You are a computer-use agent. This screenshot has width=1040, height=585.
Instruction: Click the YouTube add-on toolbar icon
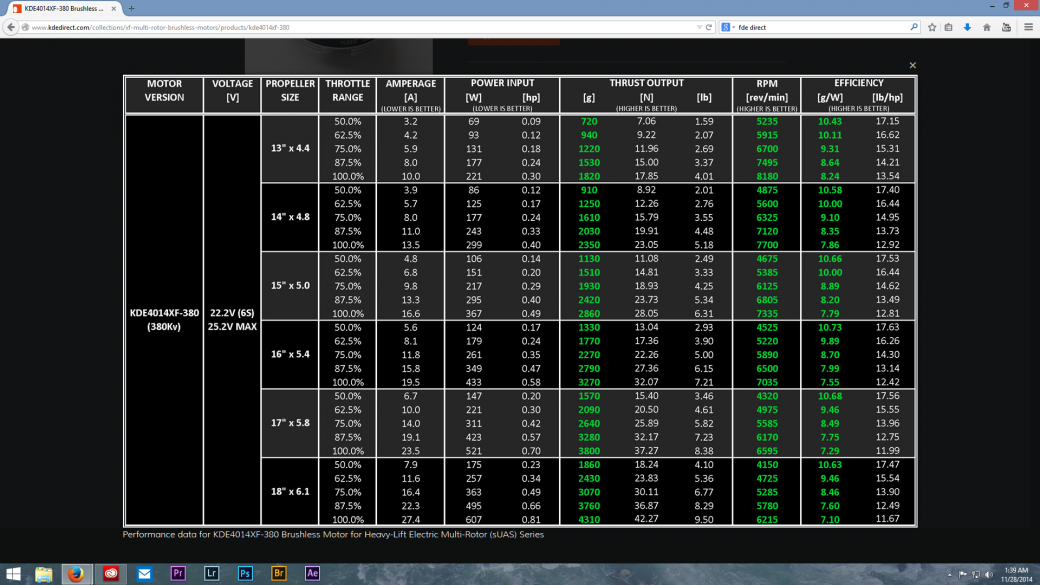tap(1006, 27)
